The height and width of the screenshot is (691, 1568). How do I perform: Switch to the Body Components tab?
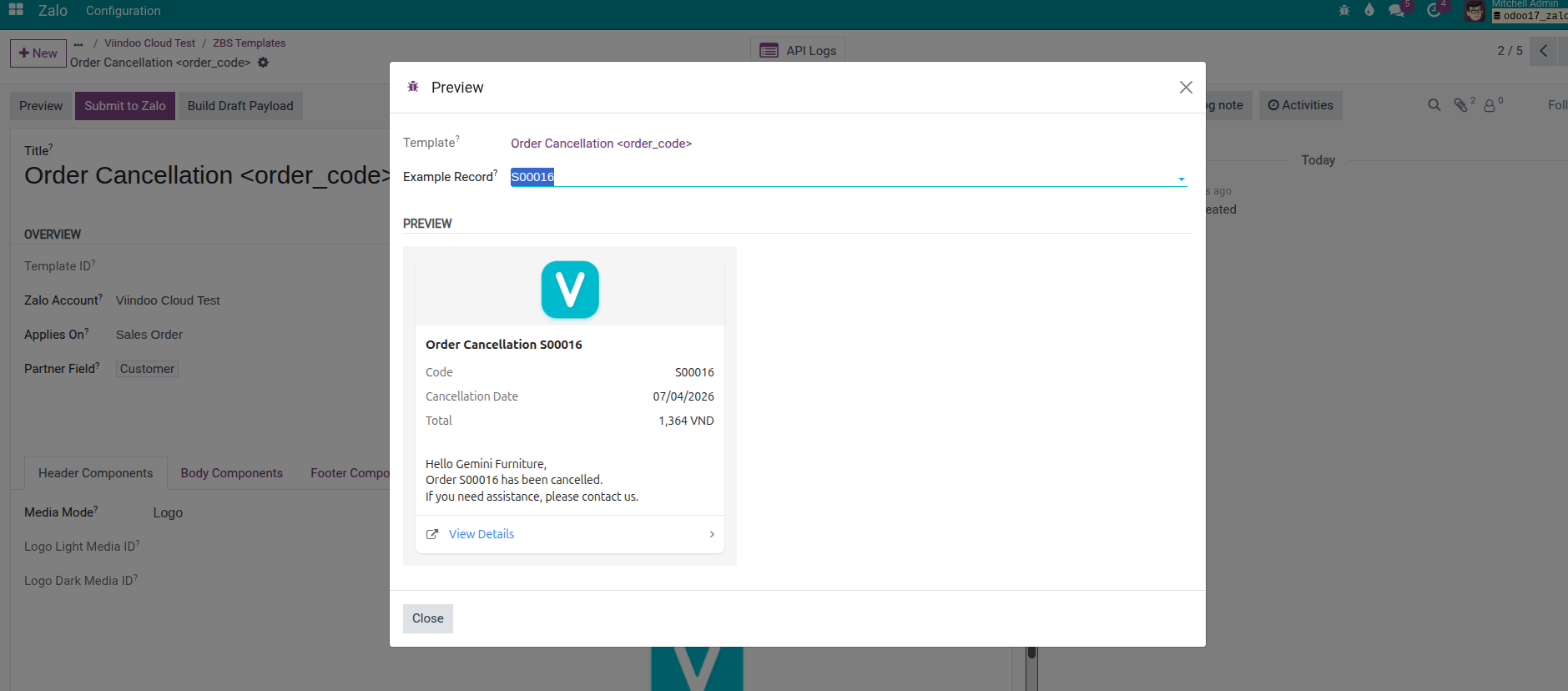231,473
